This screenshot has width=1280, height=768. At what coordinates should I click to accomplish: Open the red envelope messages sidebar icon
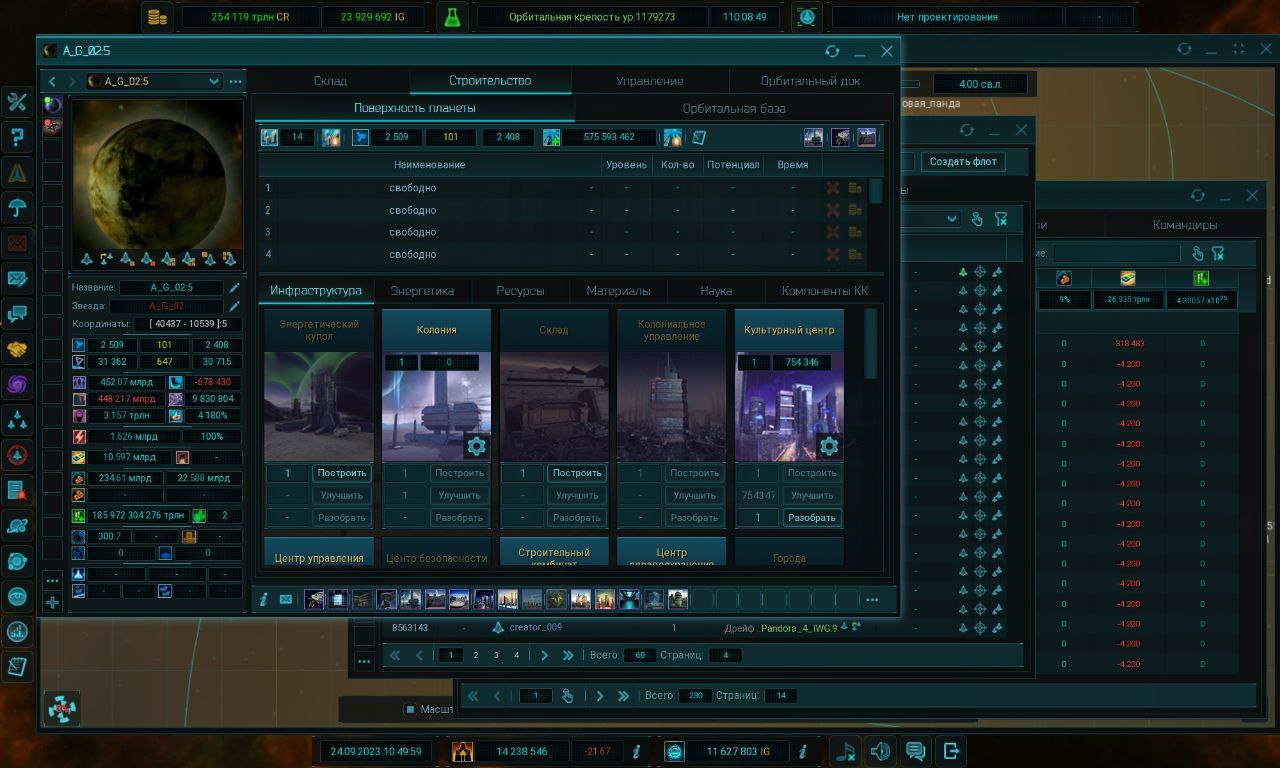point(17,243)
